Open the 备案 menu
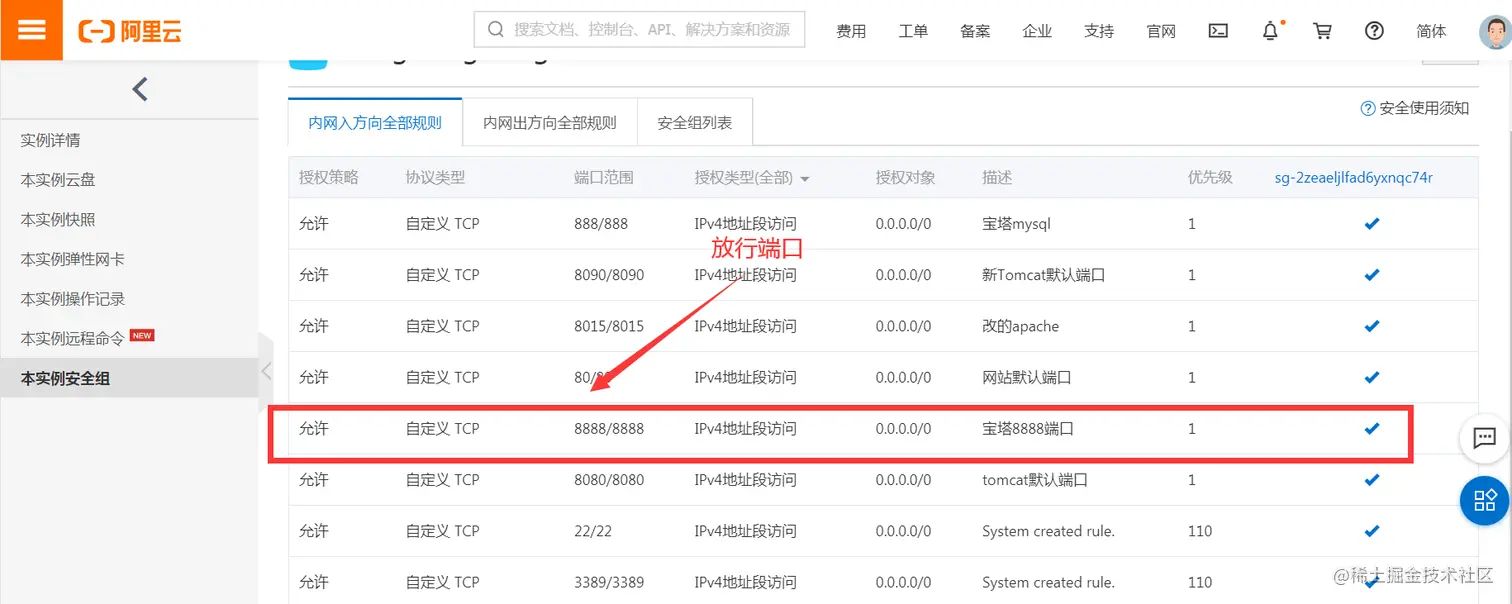This screenshot has width=1512, height=604. click(975, 31)
